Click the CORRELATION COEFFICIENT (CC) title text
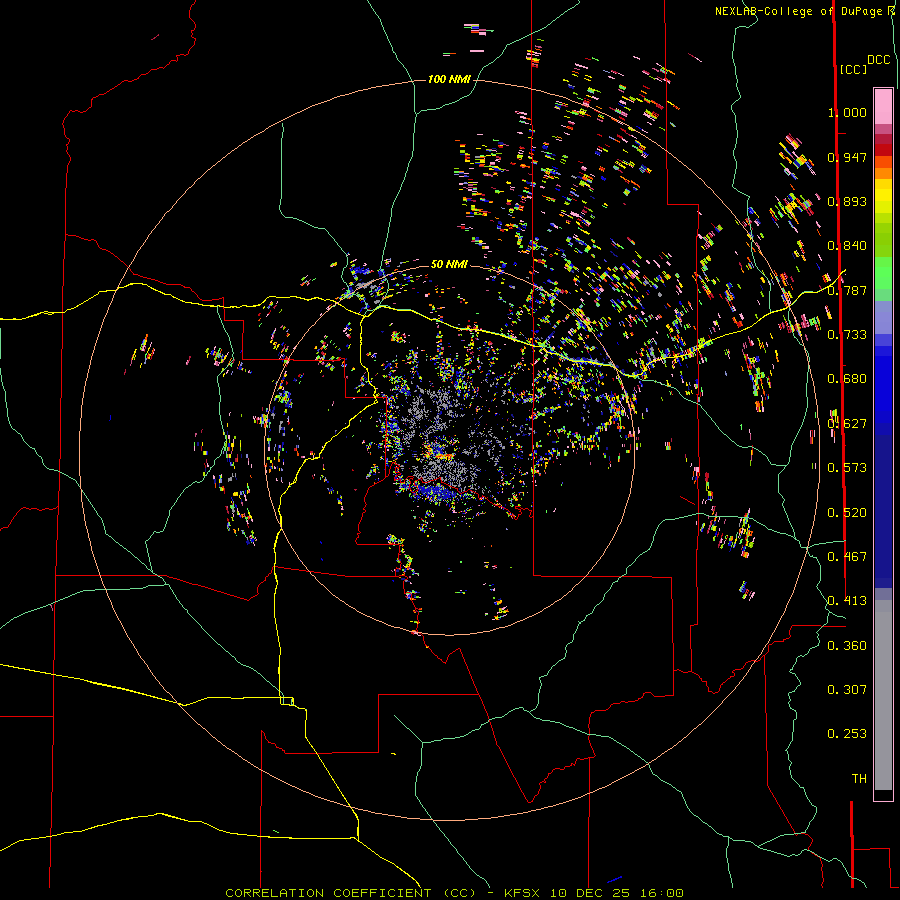Viewport: 900px width, 900px height. [x=351, y=893]
